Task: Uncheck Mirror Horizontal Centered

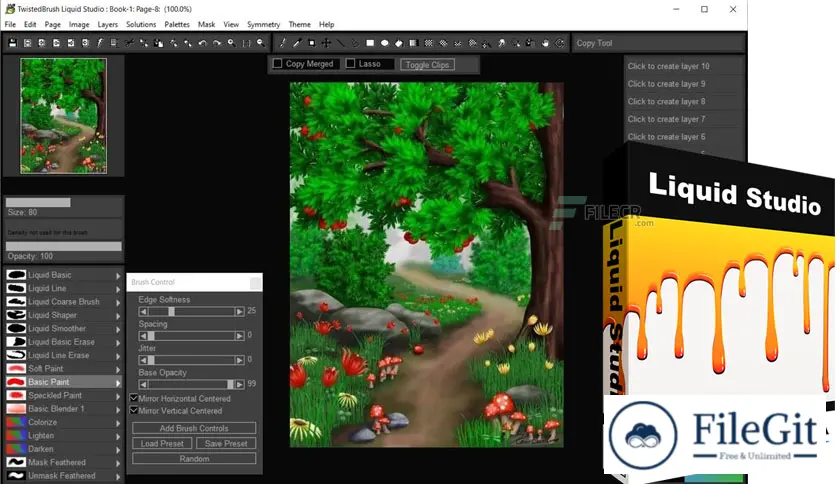Action: coord(134,398)
